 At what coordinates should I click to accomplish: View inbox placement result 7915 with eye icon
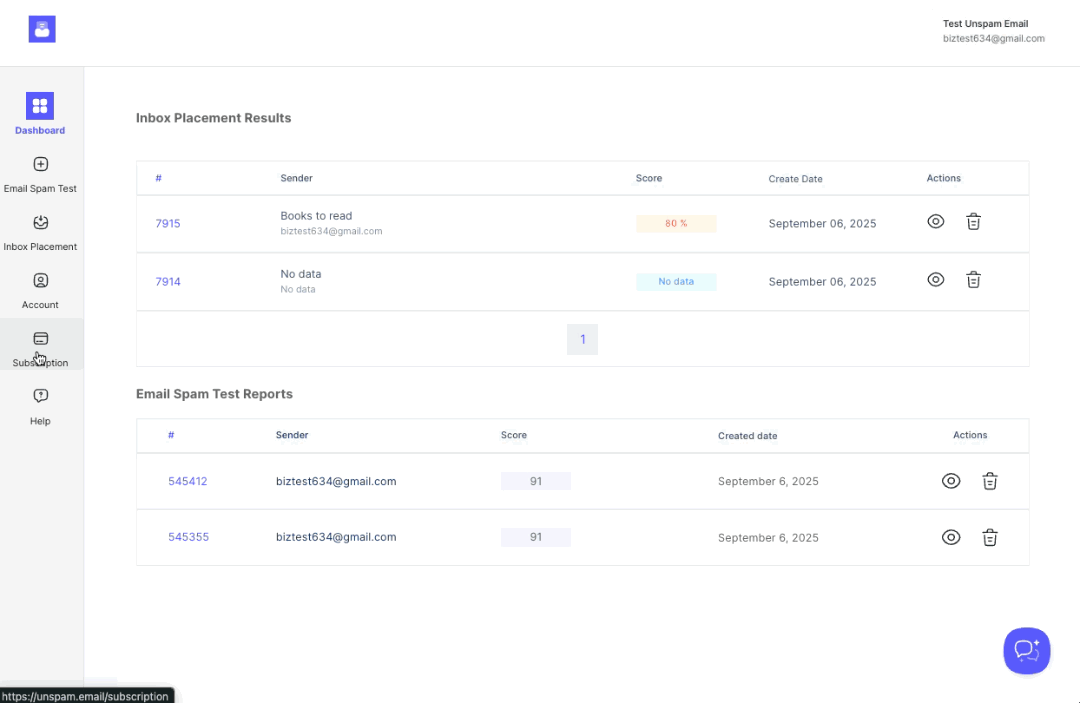pyautogui.click(x=935, y=222)
